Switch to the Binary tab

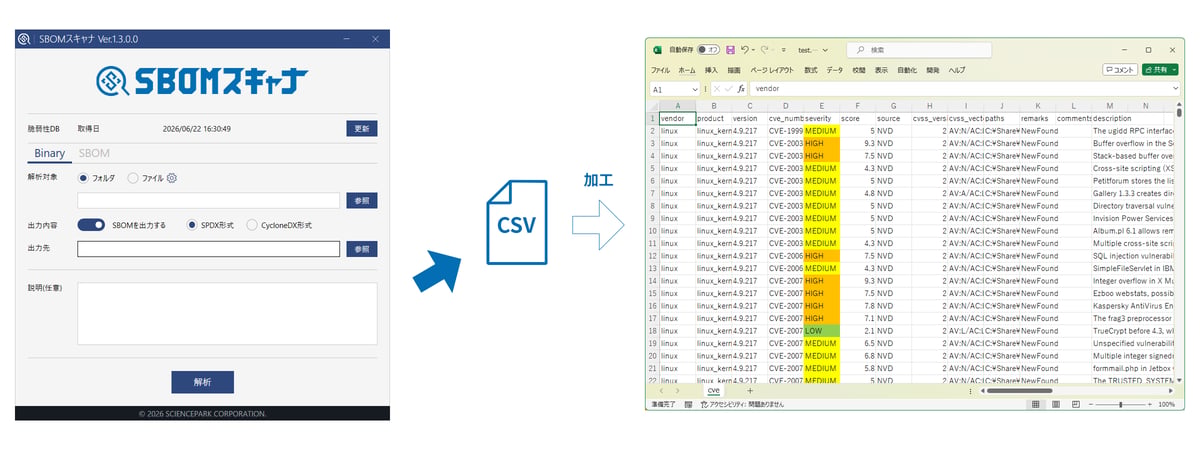pos(50,153)
